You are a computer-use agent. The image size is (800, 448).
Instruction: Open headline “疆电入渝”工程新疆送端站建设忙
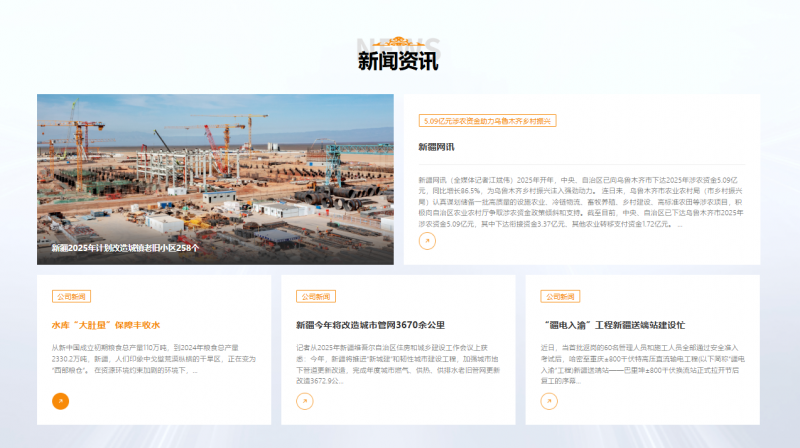pos(613,325)
